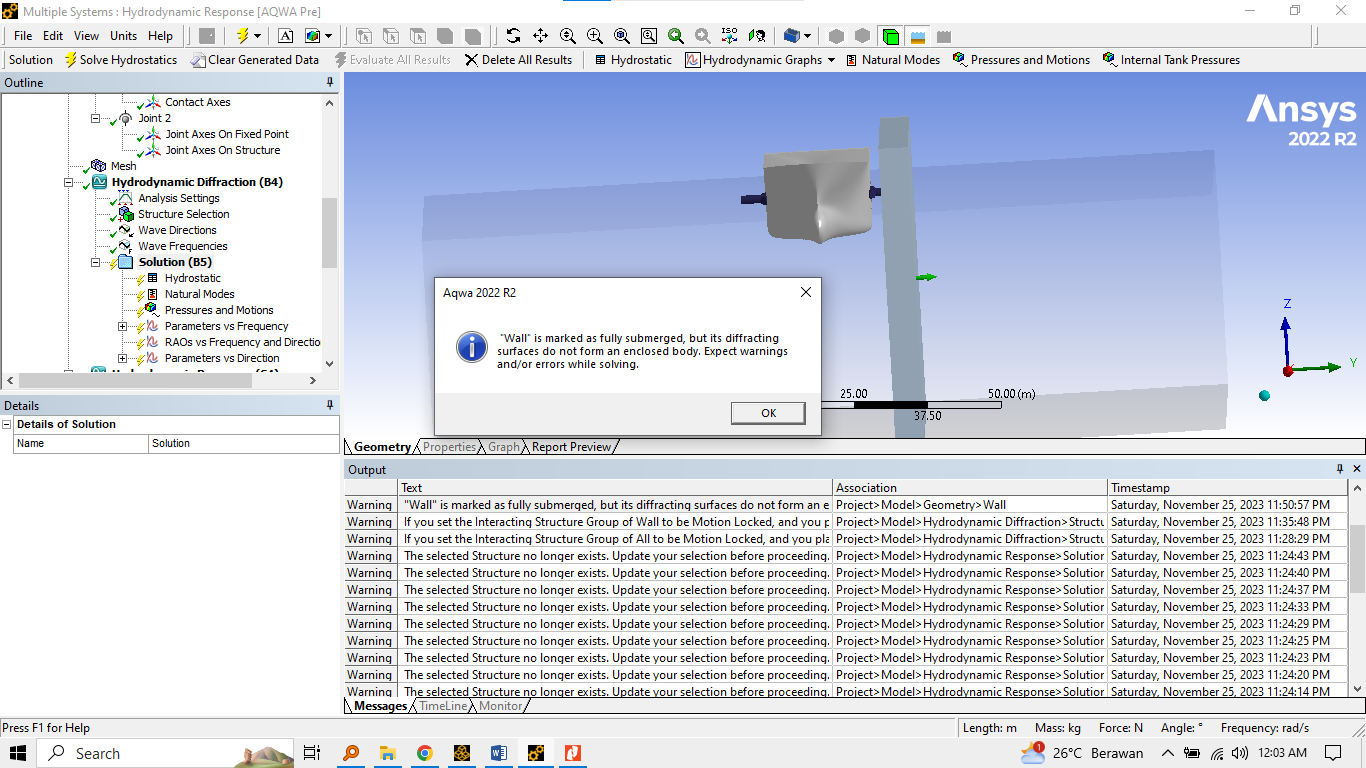Switch to the Geometry tab

(x=382, y=447)
